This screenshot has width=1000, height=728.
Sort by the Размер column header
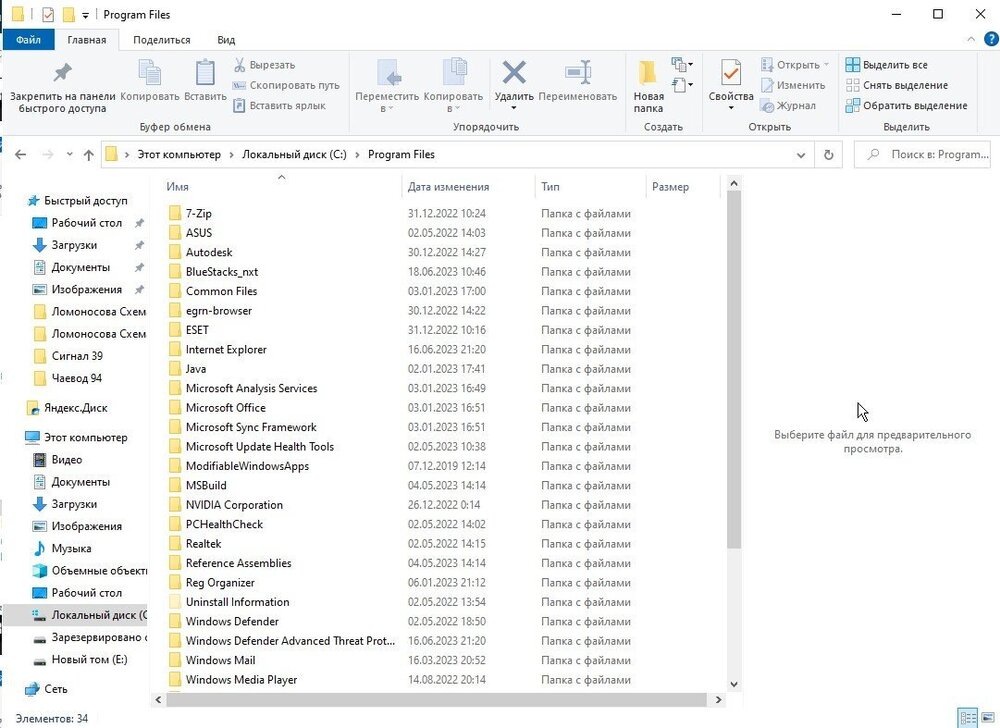coord(670,187)
